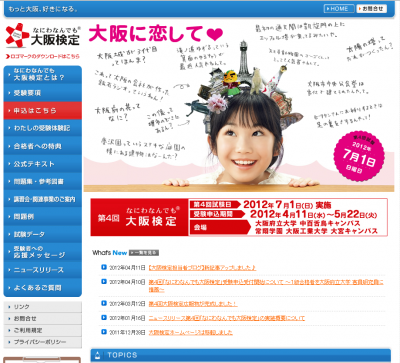Click the pink 7月1日 round date badge
The width and height of the screenshot is (400, 363).
359,156
